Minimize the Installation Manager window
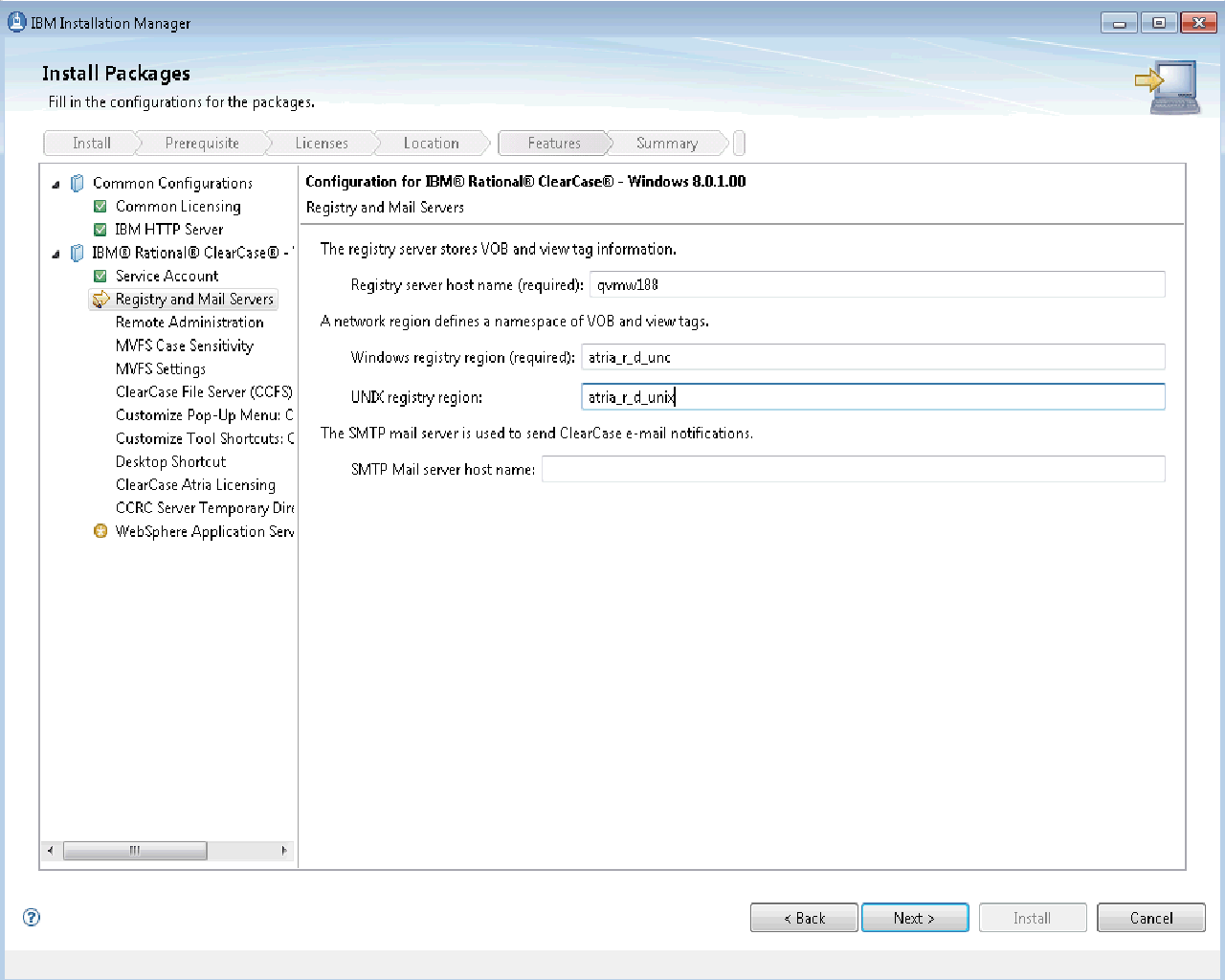This screenshot has width=1225, height=980. click(1119, 22)
